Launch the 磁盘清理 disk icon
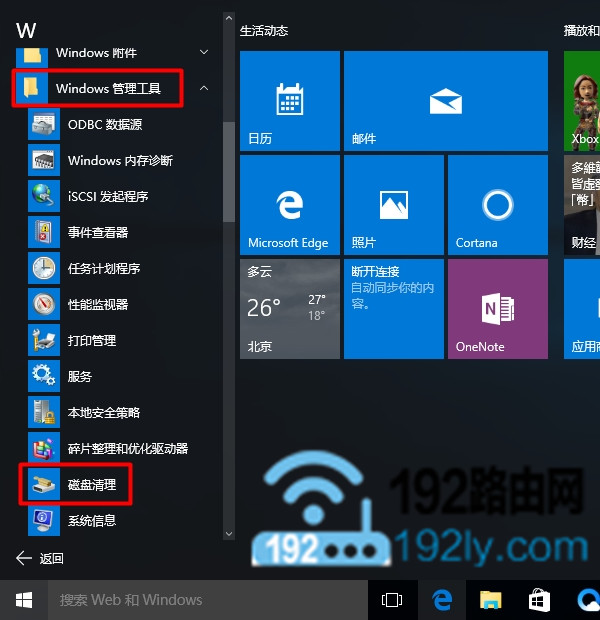 44,484
